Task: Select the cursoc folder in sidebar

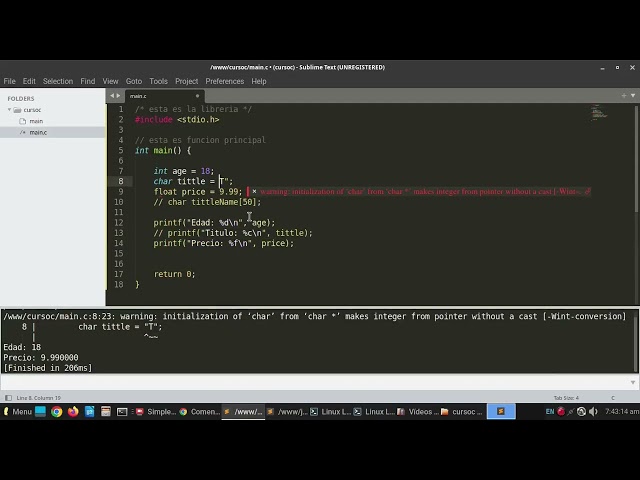Action: tap(32, 110)
